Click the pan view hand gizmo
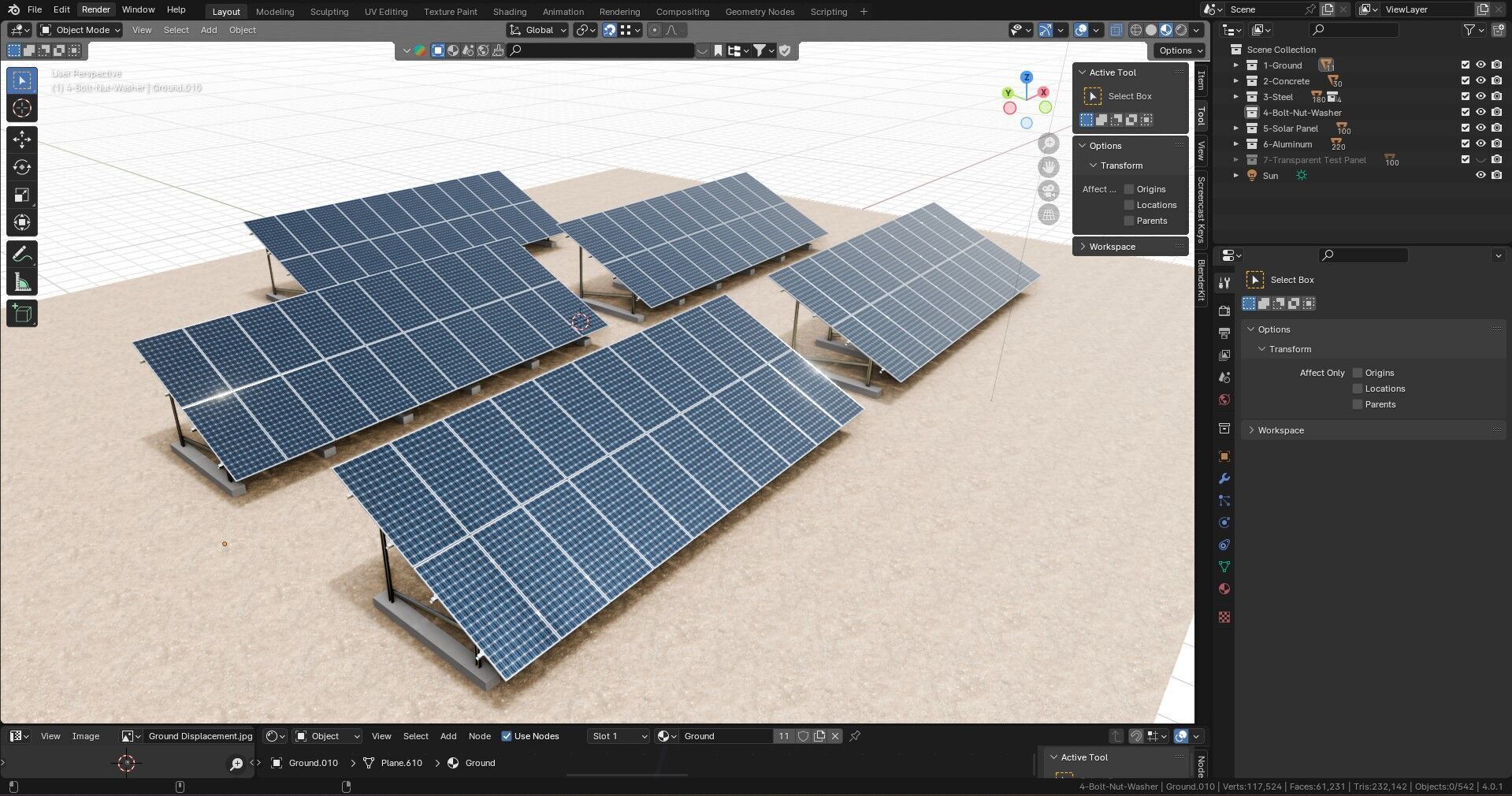This screenshot has height=796, width=1512. (1048, 167)
